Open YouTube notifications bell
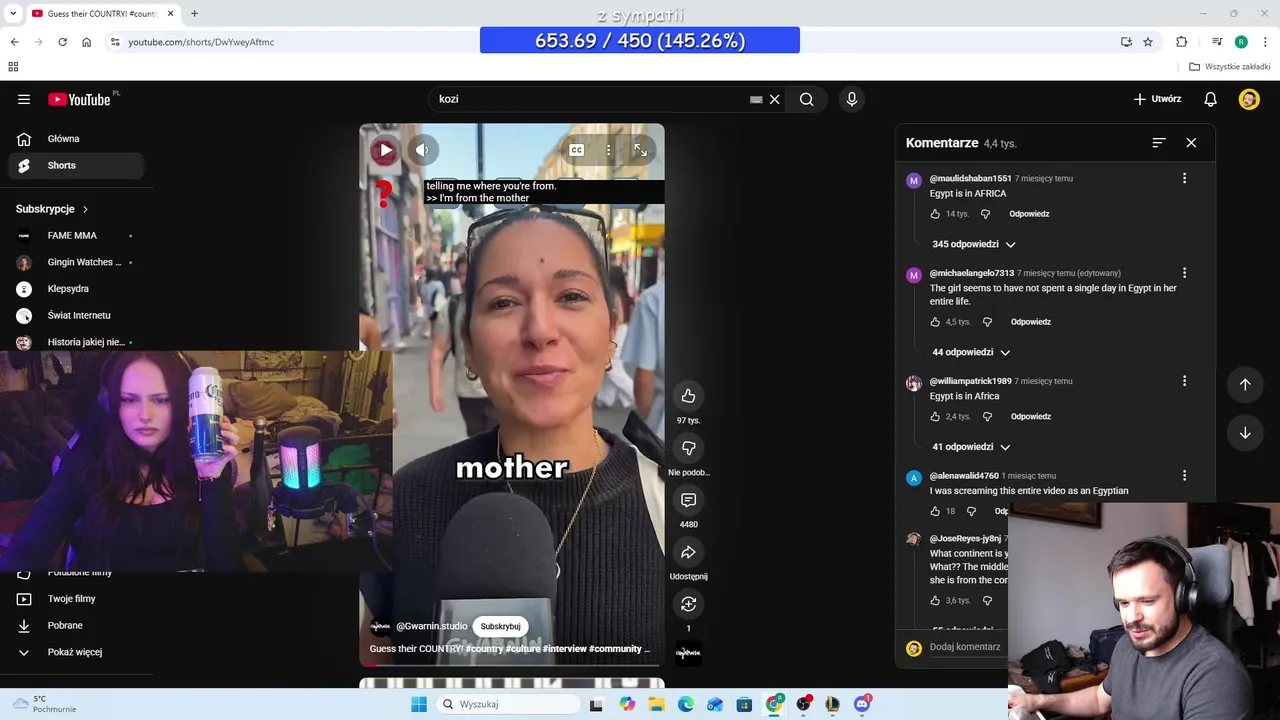This screenshot has width=1280, height=720. click(1210, 99)
